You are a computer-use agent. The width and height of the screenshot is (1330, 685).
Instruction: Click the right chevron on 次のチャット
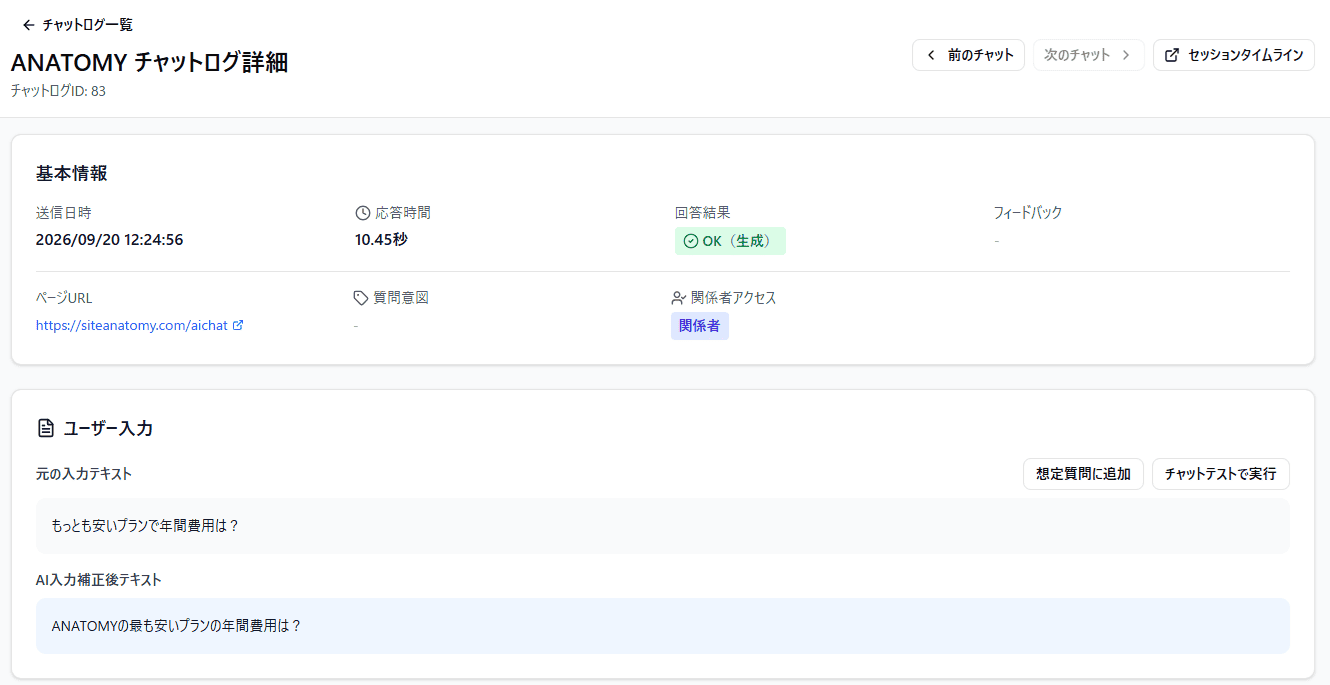point(1126,55)
